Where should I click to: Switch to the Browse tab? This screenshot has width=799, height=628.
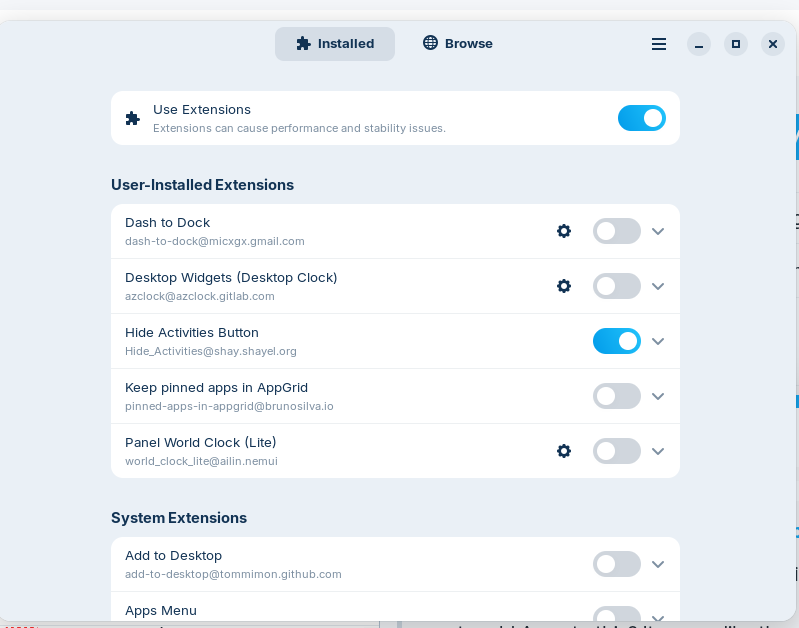click(x=458, y=44)
